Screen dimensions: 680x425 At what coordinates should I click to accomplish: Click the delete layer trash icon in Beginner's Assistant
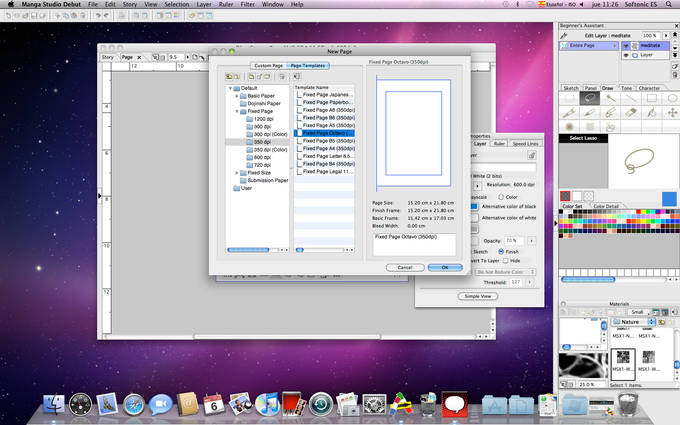click(675, 75)
